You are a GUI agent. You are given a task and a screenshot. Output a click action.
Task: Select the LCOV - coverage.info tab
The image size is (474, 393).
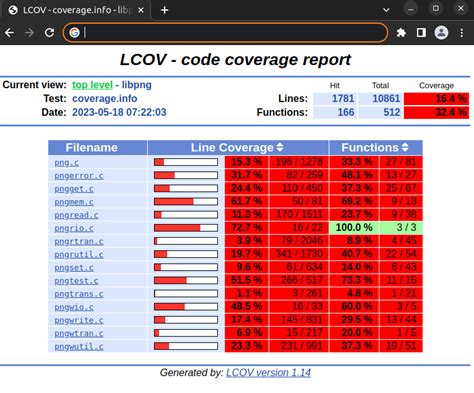click(76, 10)
